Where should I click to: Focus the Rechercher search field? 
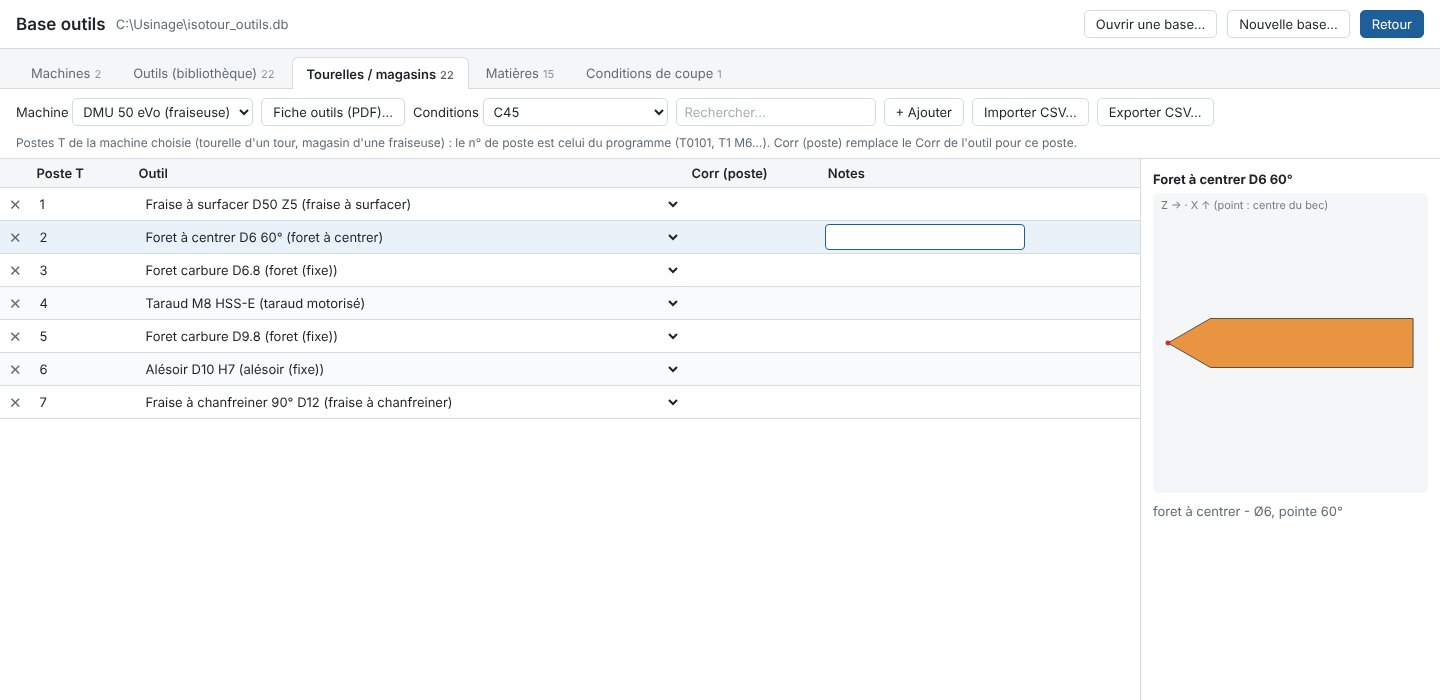tap(776, 112)
